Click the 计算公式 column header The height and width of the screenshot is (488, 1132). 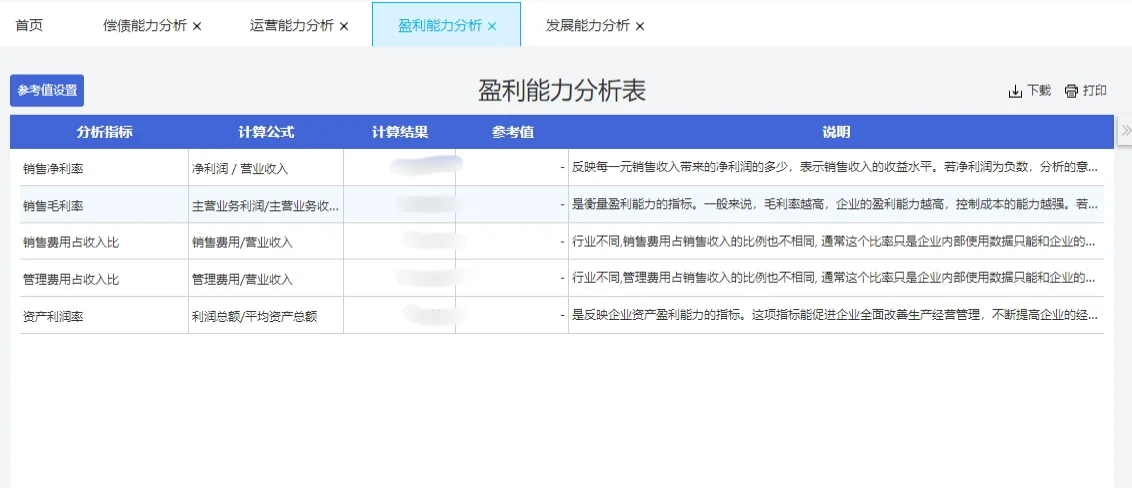[266, 132]
